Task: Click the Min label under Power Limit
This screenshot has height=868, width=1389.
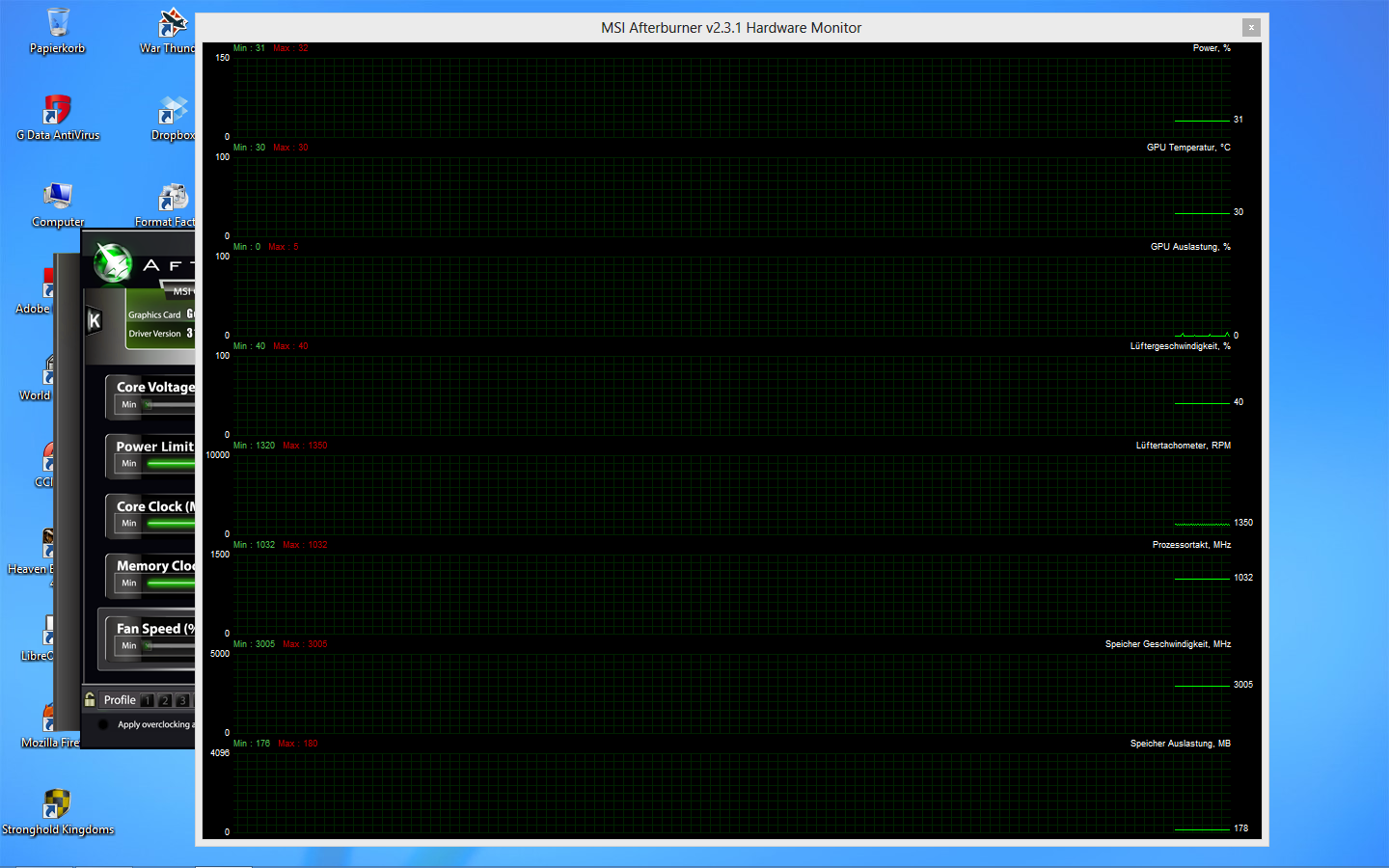Action: pos(129,464)
